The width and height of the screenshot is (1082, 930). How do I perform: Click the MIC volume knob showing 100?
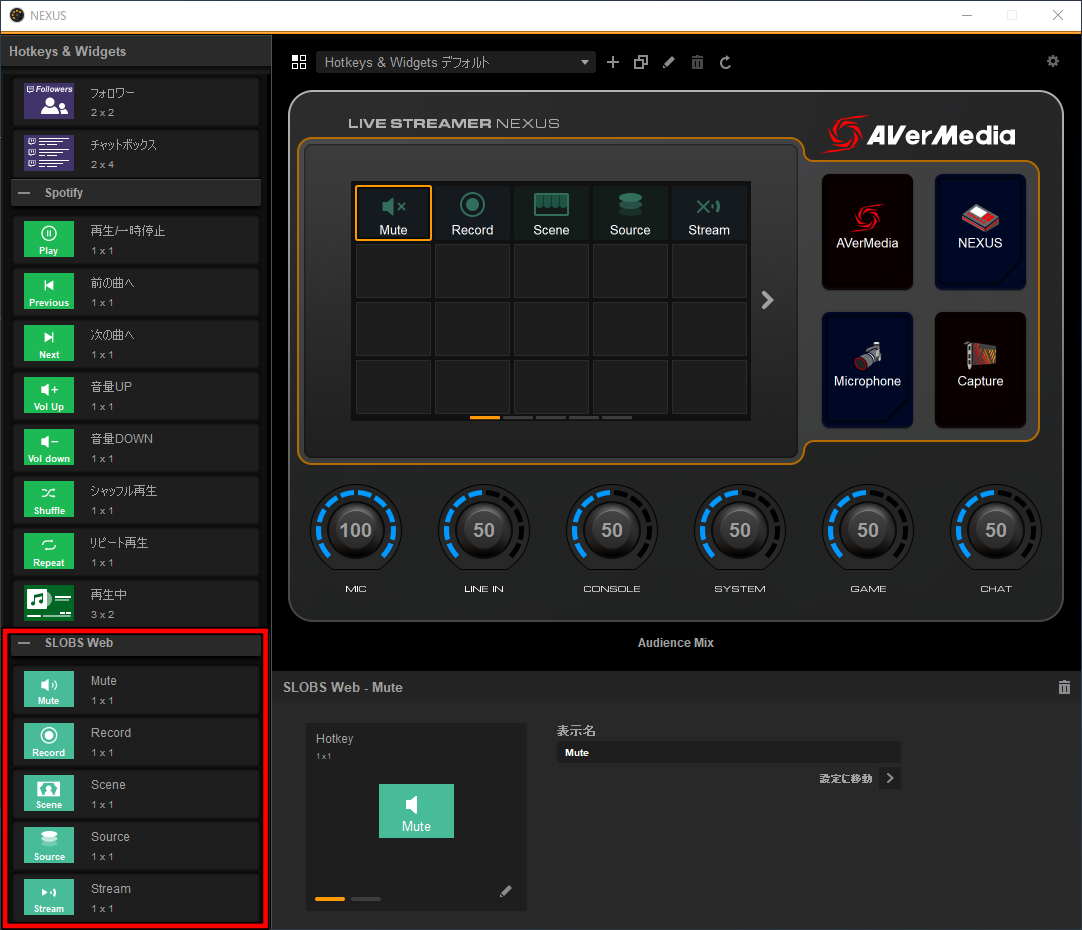click(x=356, y=530)
